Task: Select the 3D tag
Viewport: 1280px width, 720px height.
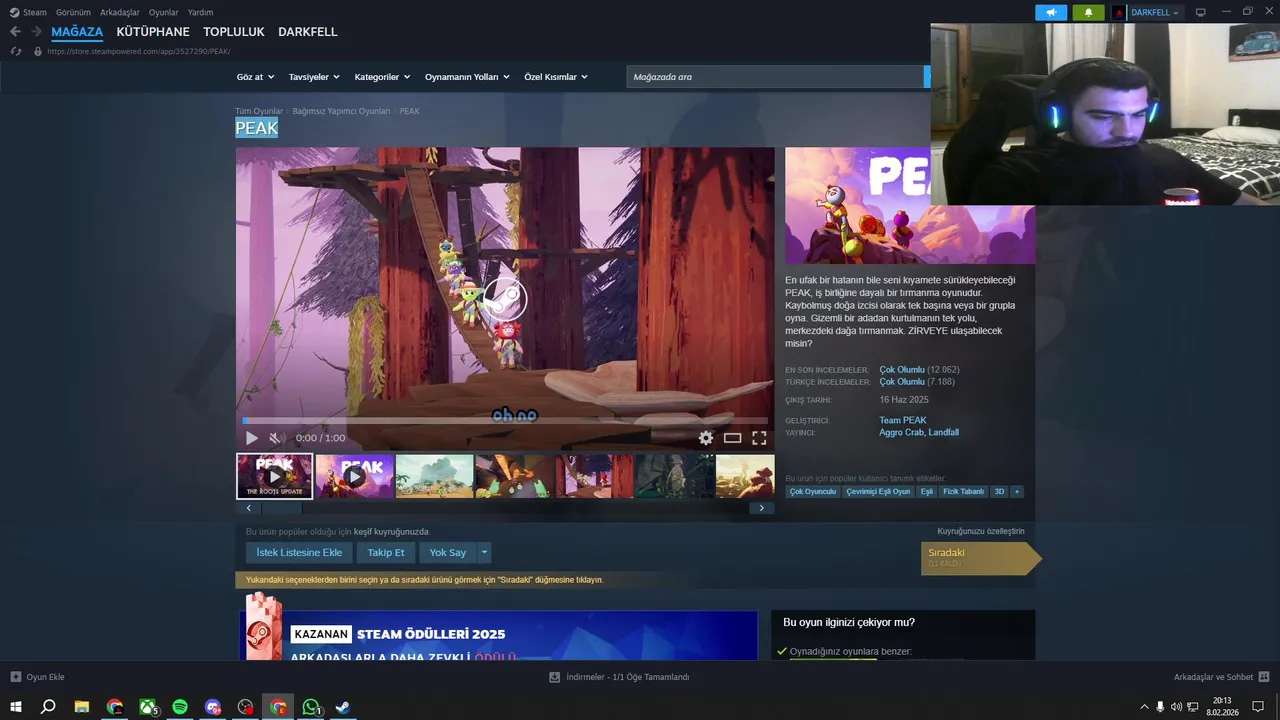Action: click(x=999, y=492)
